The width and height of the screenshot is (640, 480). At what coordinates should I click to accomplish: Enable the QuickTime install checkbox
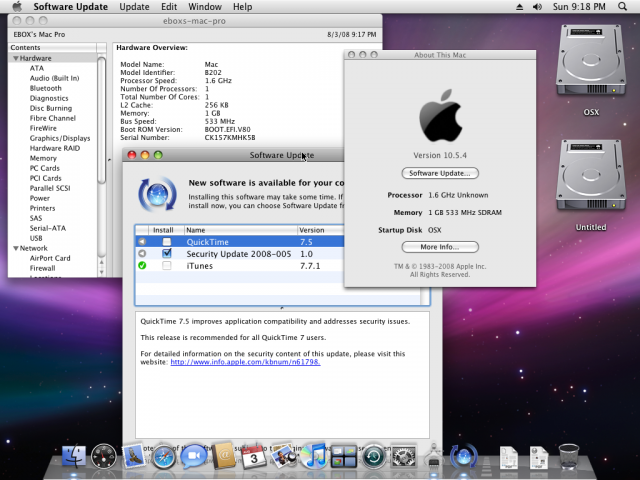point(167,242)
